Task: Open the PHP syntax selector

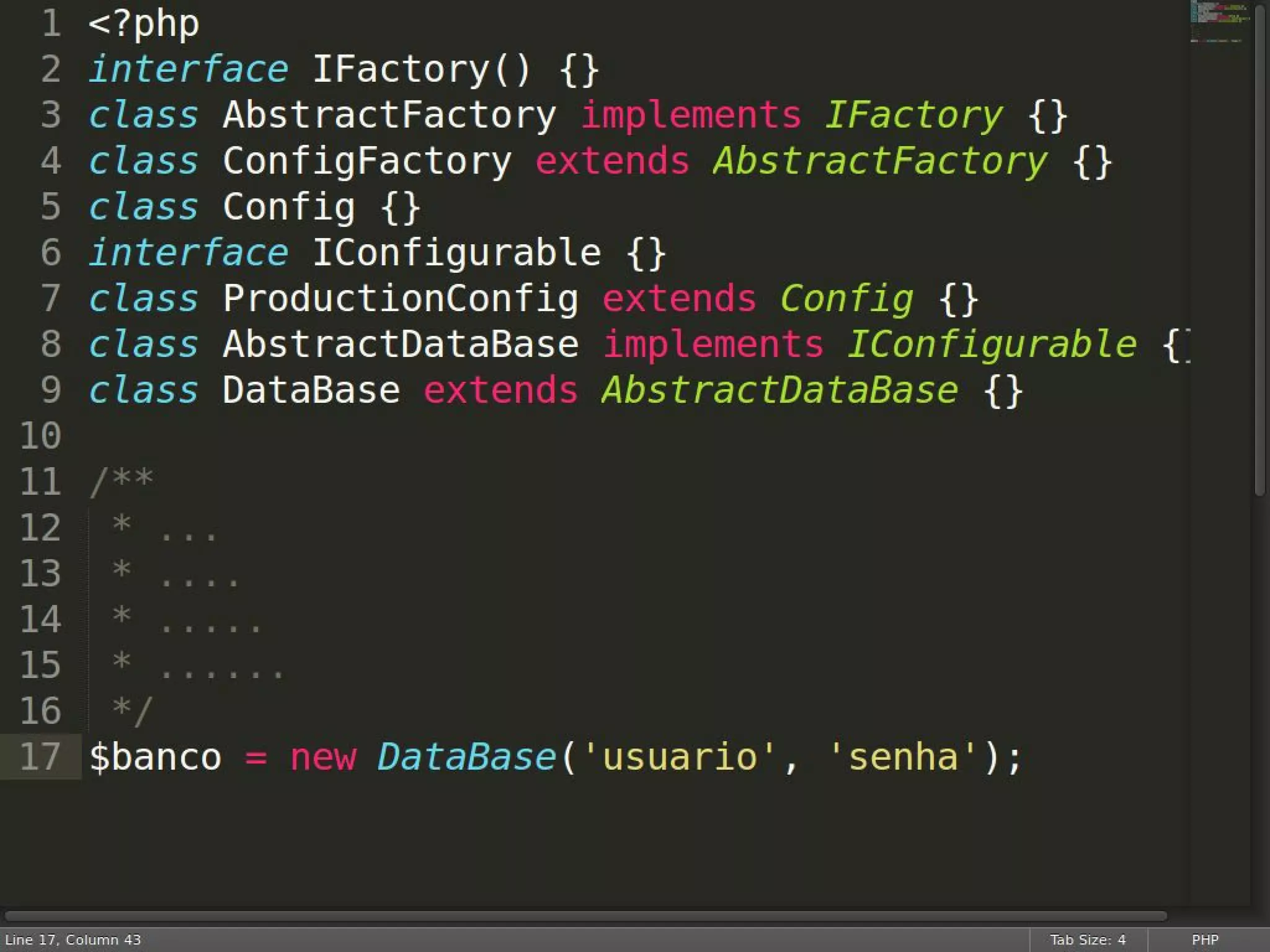Action: click(1204, 940)
